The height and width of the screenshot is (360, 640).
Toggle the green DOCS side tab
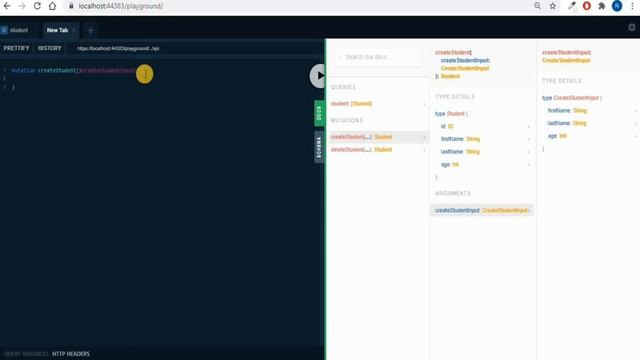point(319,113)
